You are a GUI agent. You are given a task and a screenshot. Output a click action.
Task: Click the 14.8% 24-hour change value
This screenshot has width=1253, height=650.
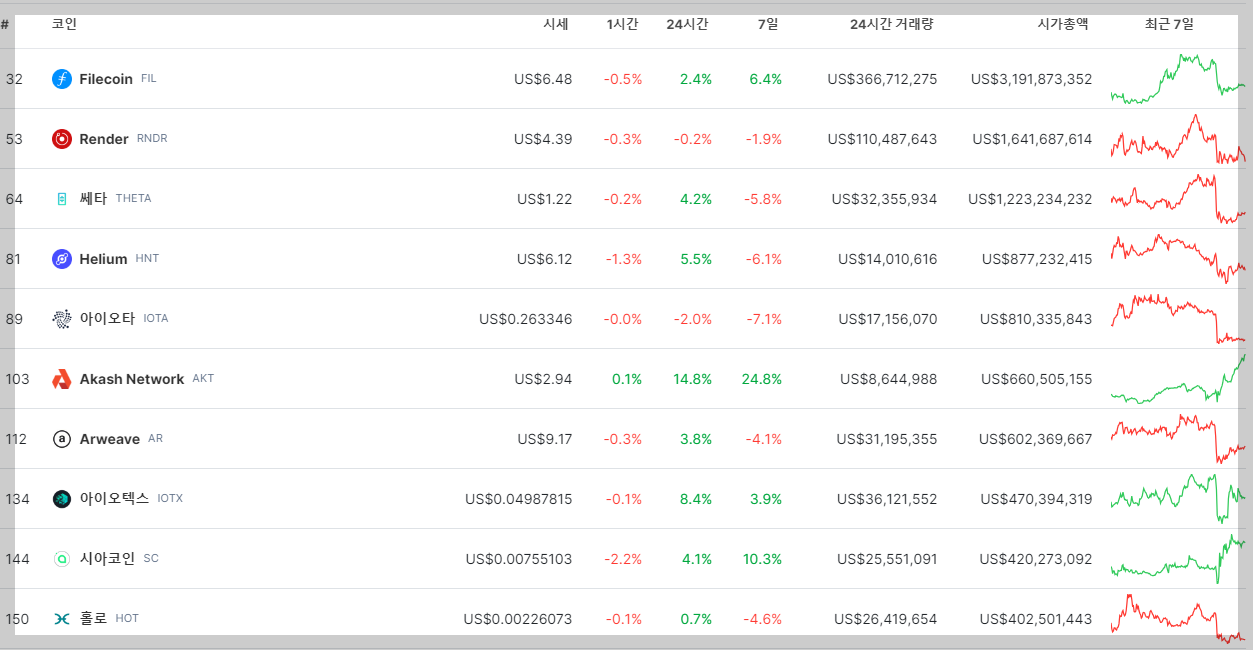point(693,379)
